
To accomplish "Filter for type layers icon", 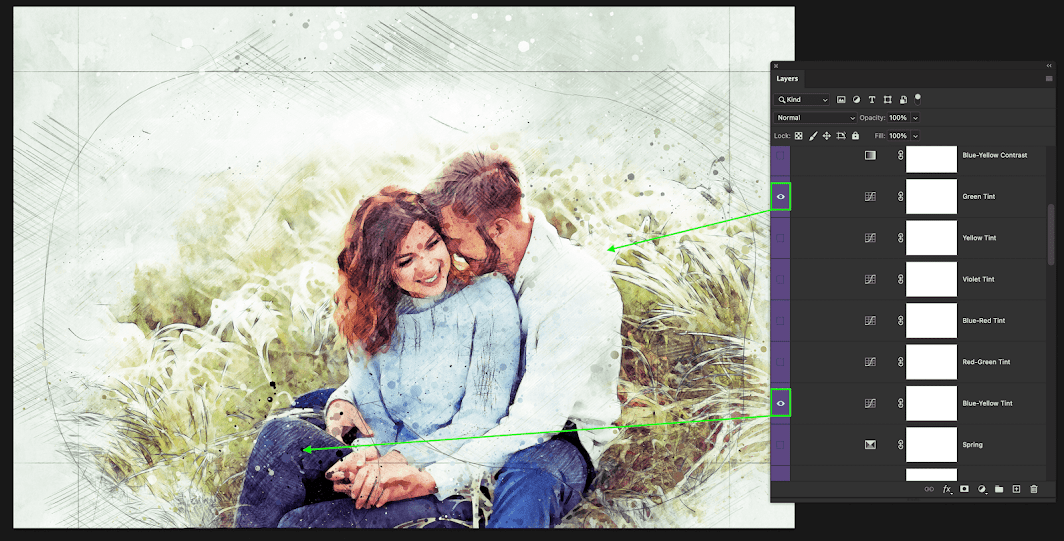I will [872, 100].
